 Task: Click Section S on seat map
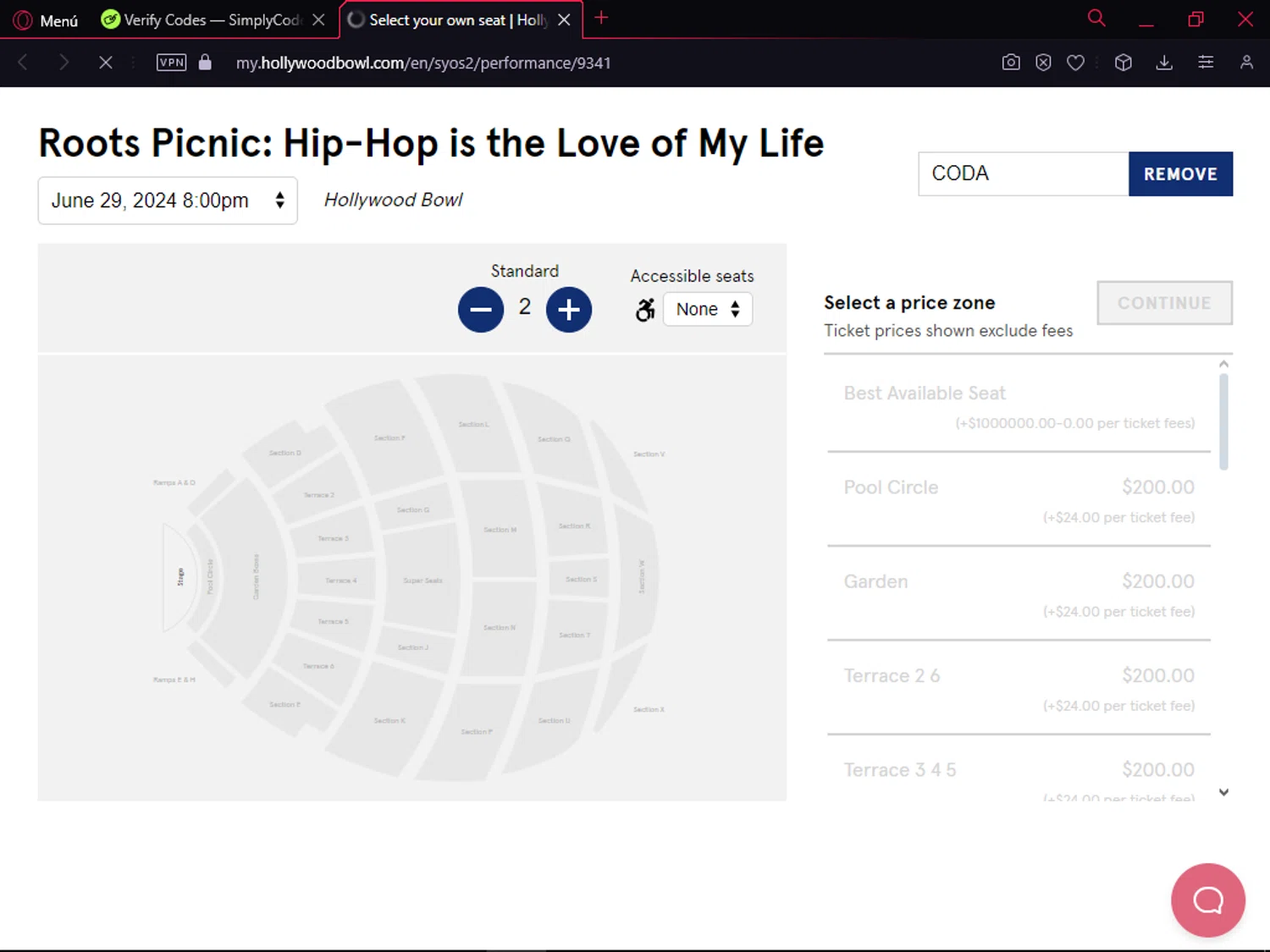coord(581,580)
